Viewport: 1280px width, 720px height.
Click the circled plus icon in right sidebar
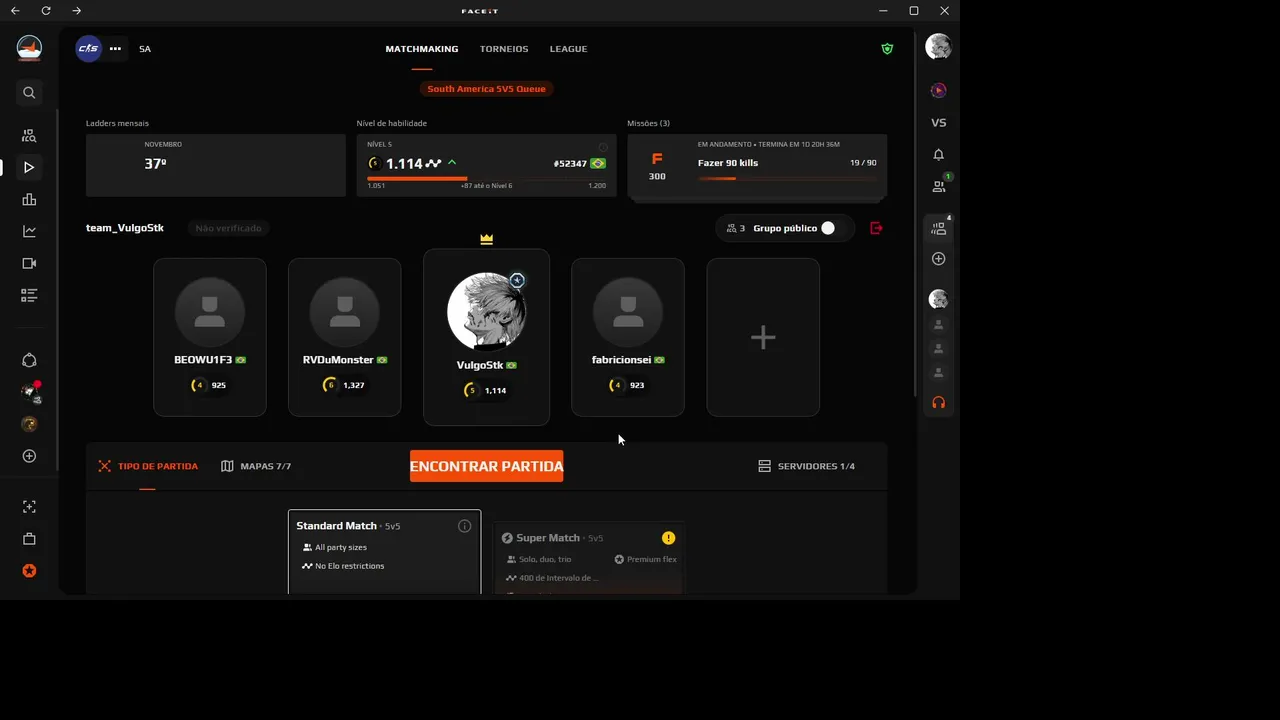click(938, 259)
